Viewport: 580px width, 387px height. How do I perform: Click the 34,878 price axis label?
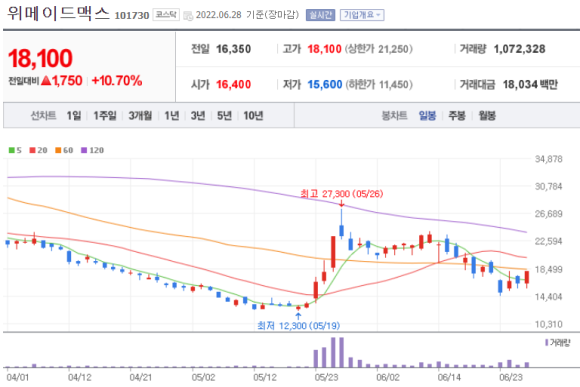point(548,159)
